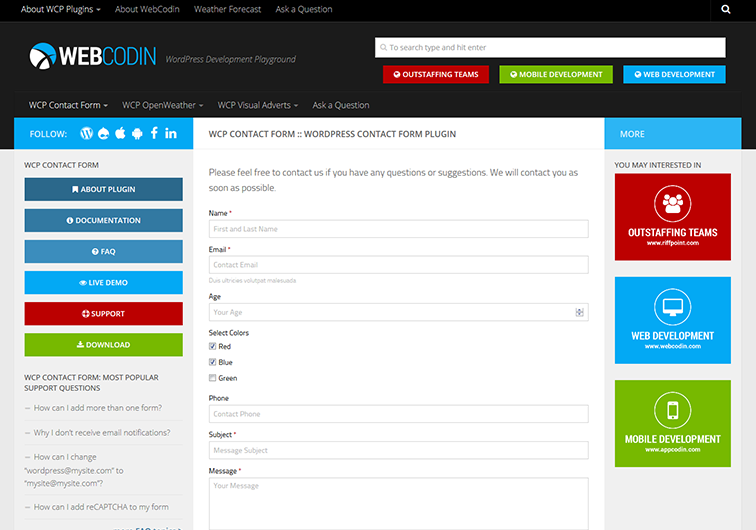
Task: Open the Facebook follow icon
Action: [x=154, y=133]
